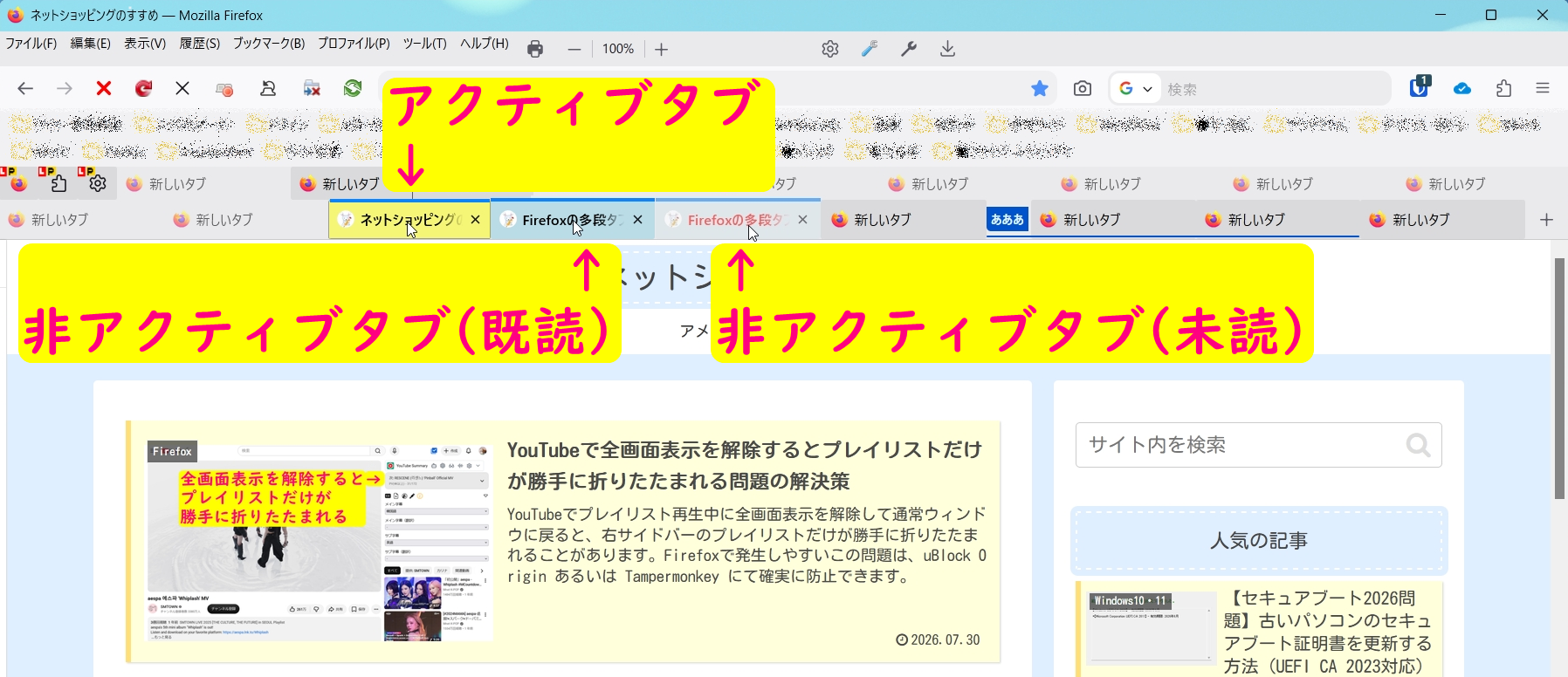Click the blue cloud checkmark icon

click(1462, 88)
